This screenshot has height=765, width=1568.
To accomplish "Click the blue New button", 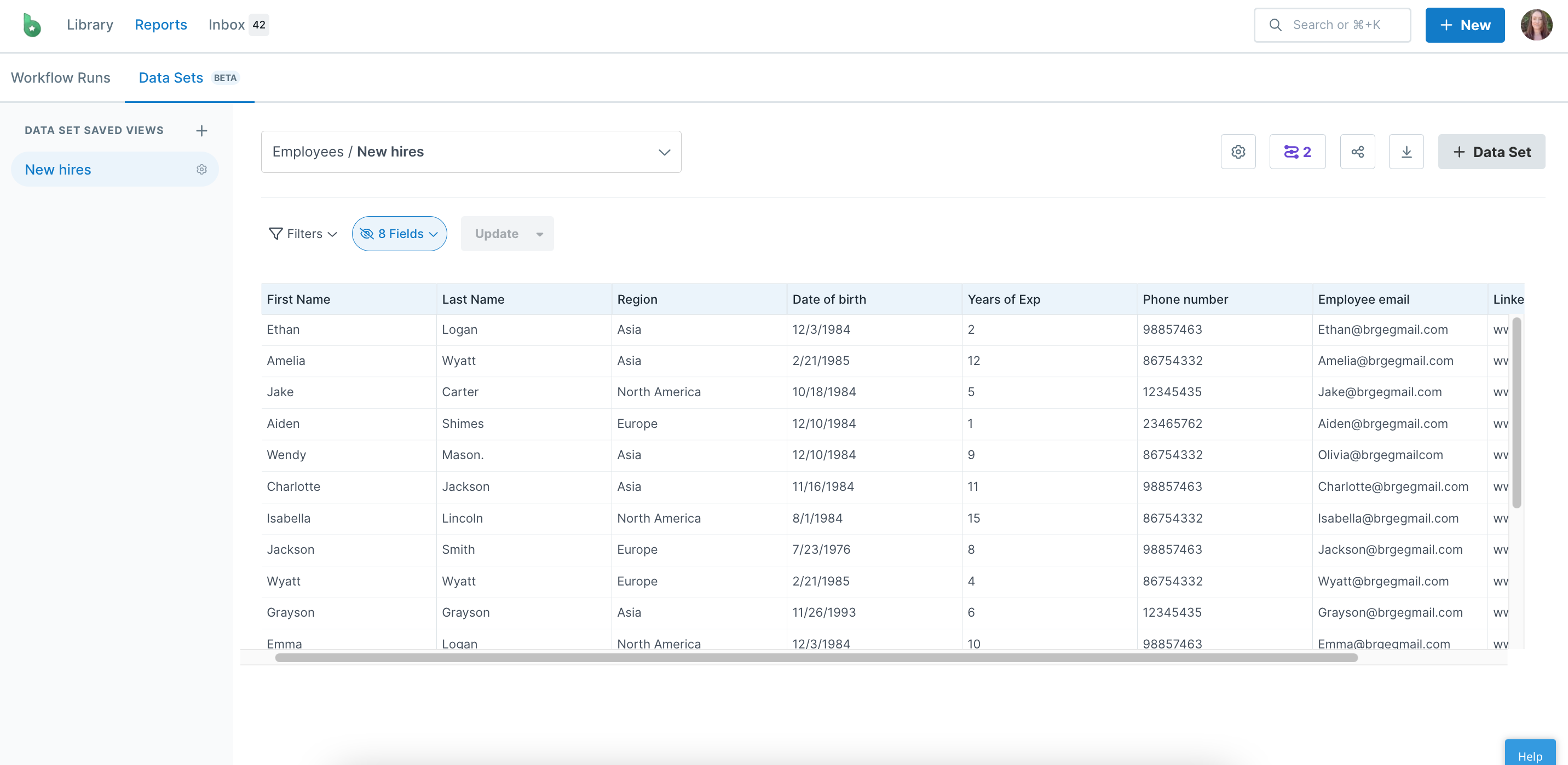I will (1465, 24).
